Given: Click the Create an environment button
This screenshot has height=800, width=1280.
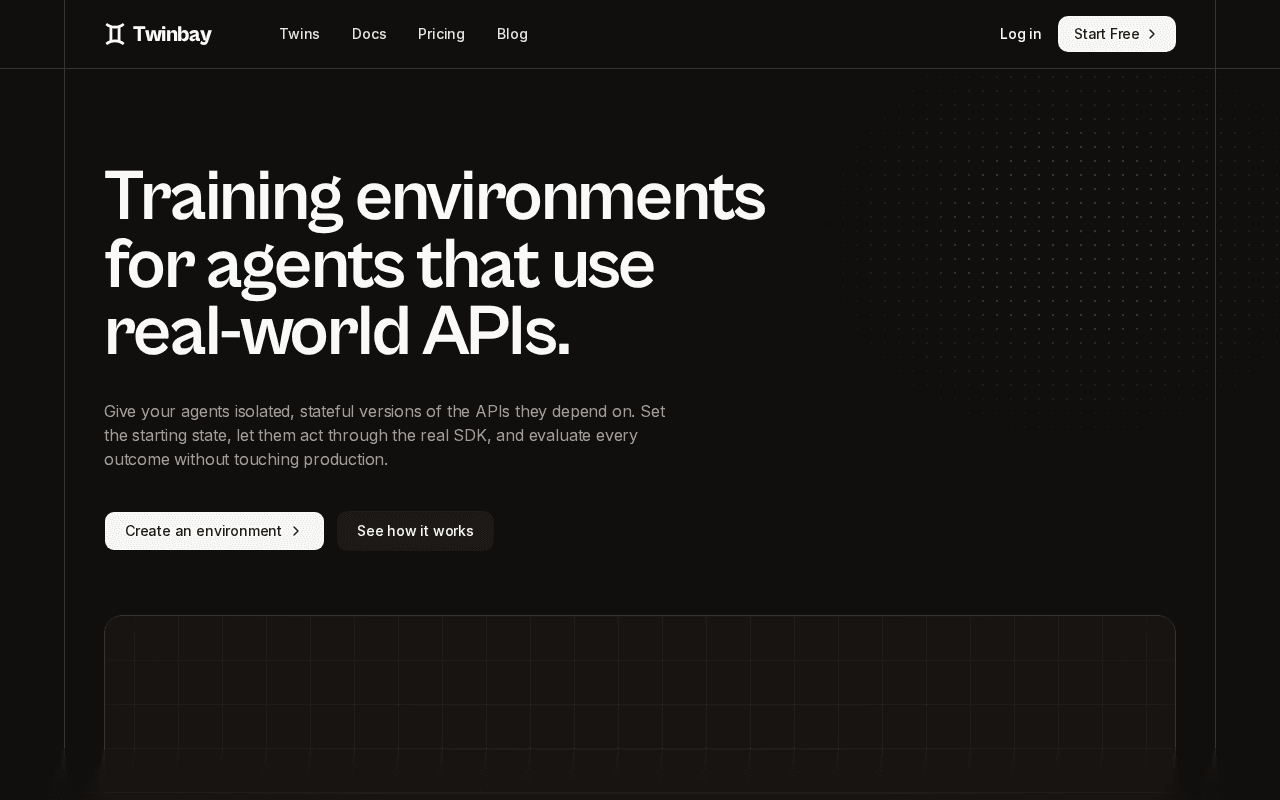Looking at the screenshot, I should point(214,531).
